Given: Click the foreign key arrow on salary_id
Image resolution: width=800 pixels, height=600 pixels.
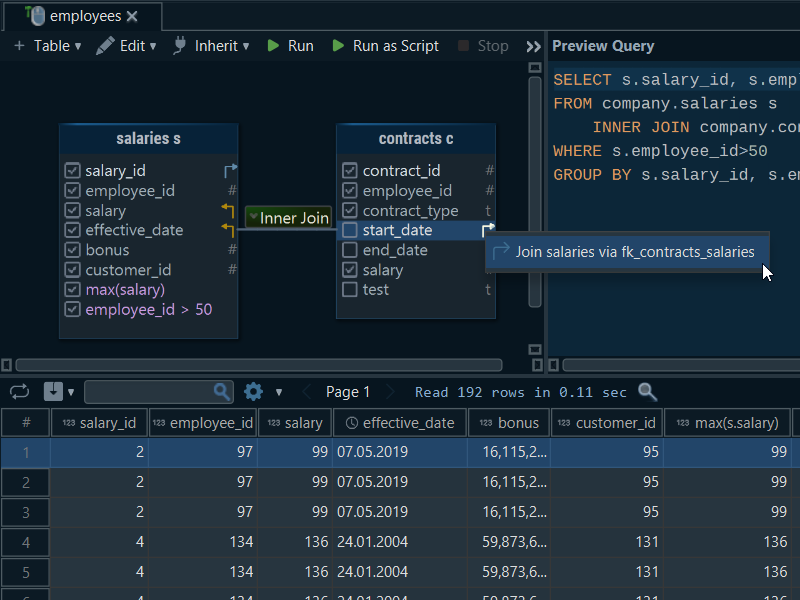Looking at the screenshot, I should 231,170.
